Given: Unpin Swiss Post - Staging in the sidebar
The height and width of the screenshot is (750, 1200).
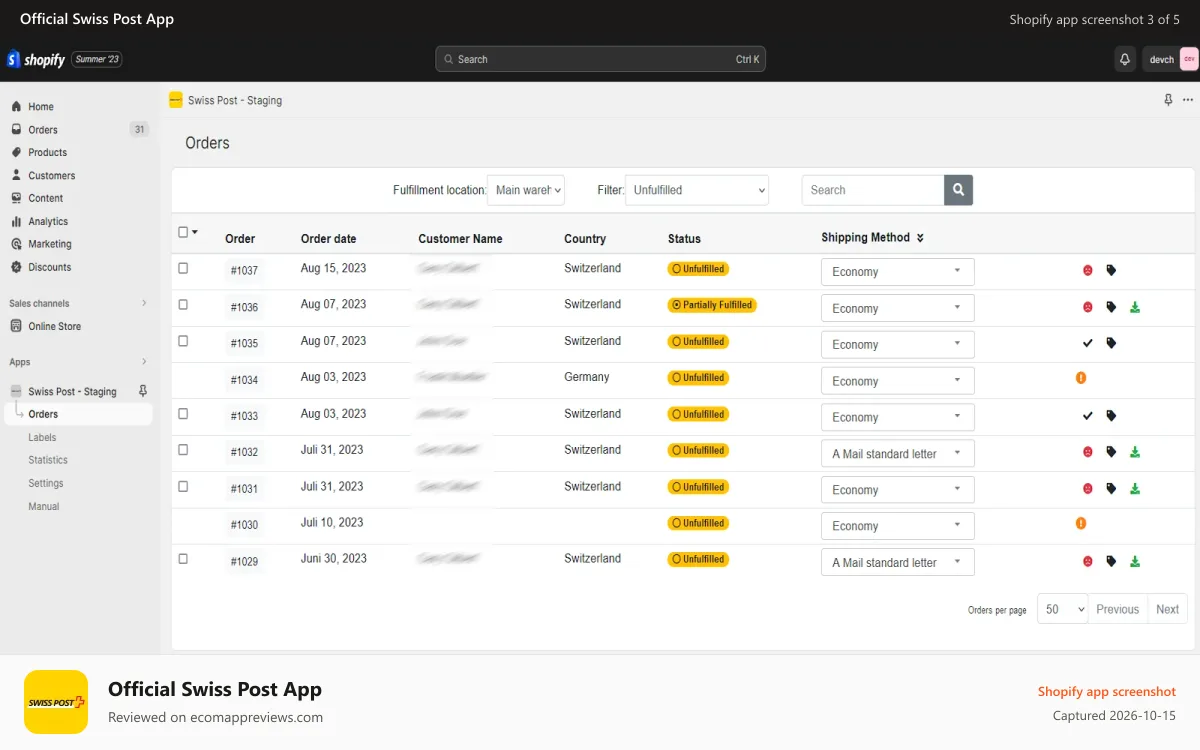Looking at the screenshot, I should (142, 391).
